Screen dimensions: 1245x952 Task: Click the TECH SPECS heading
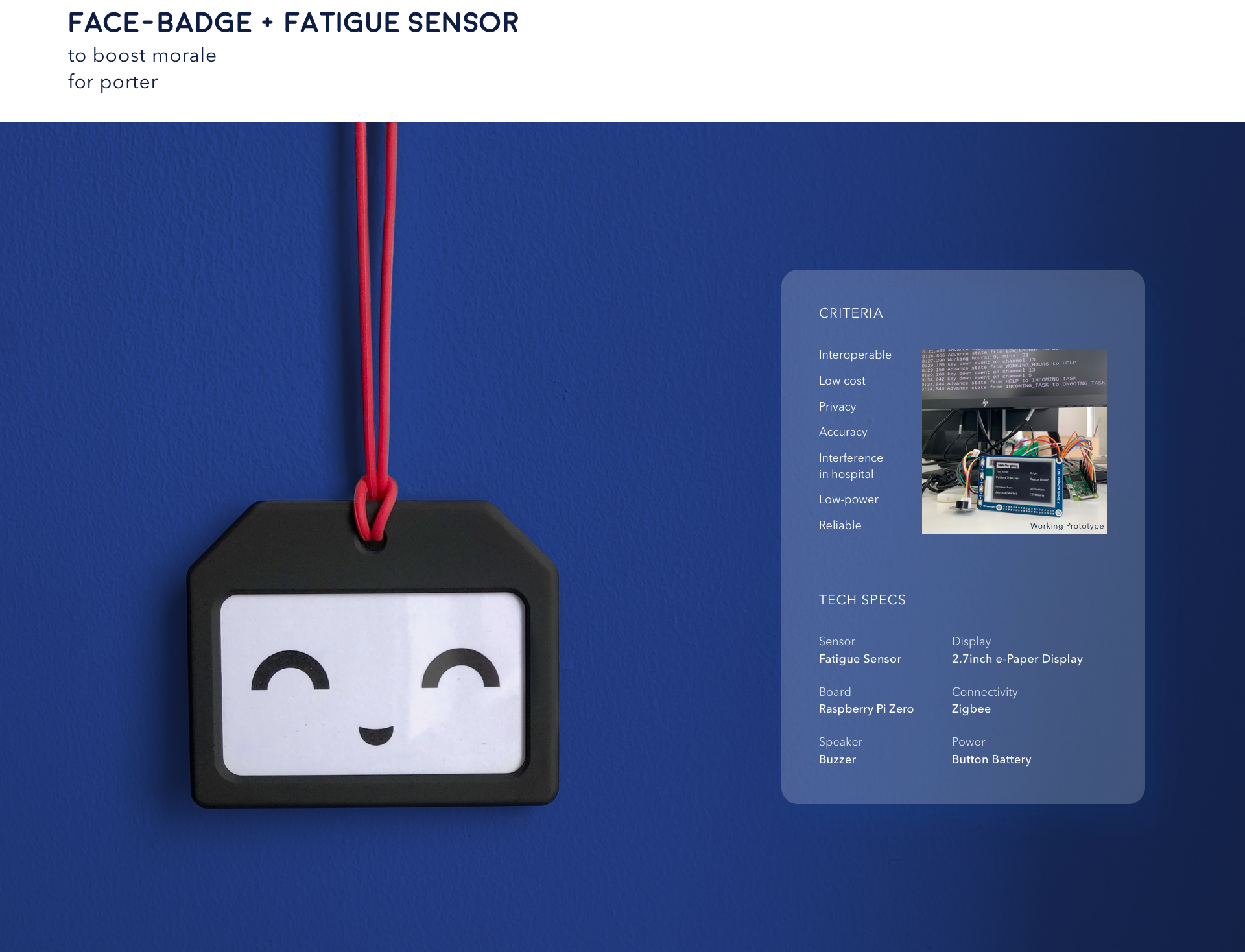[x=862, y=600]
